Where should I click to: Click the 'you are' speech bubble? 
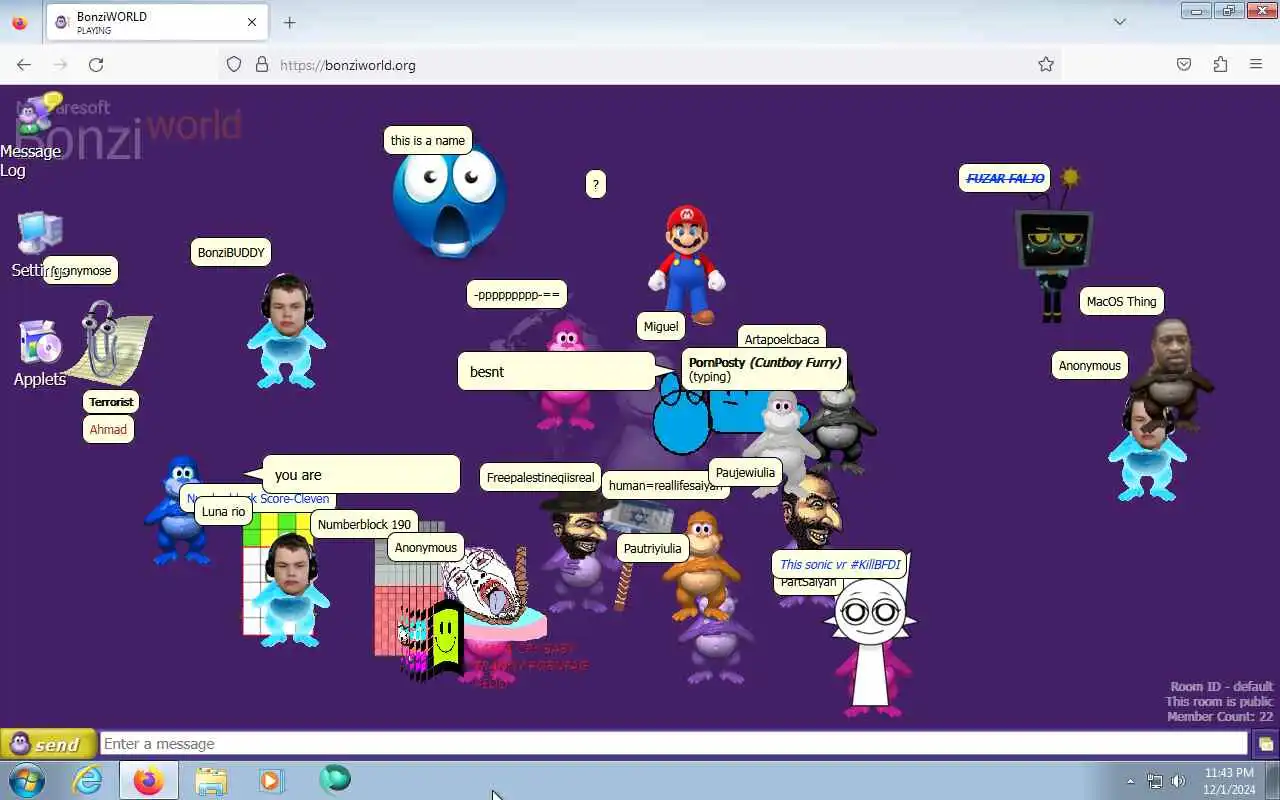tap(360, 475)
